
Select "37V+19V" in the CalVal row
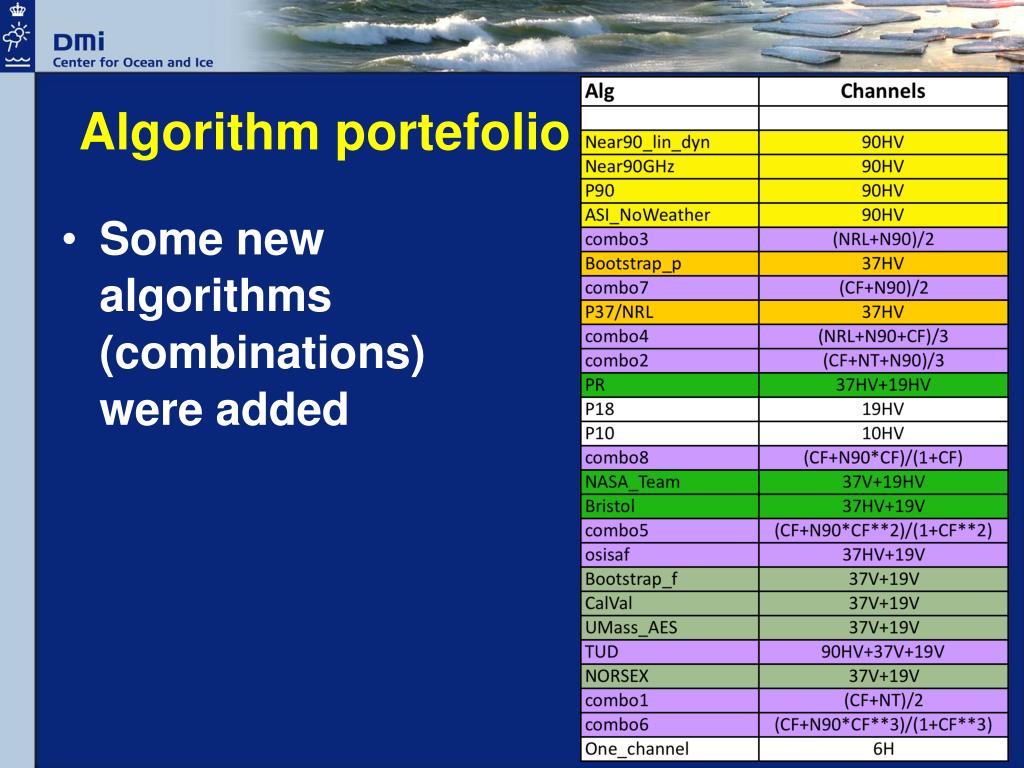pos(883,603)
